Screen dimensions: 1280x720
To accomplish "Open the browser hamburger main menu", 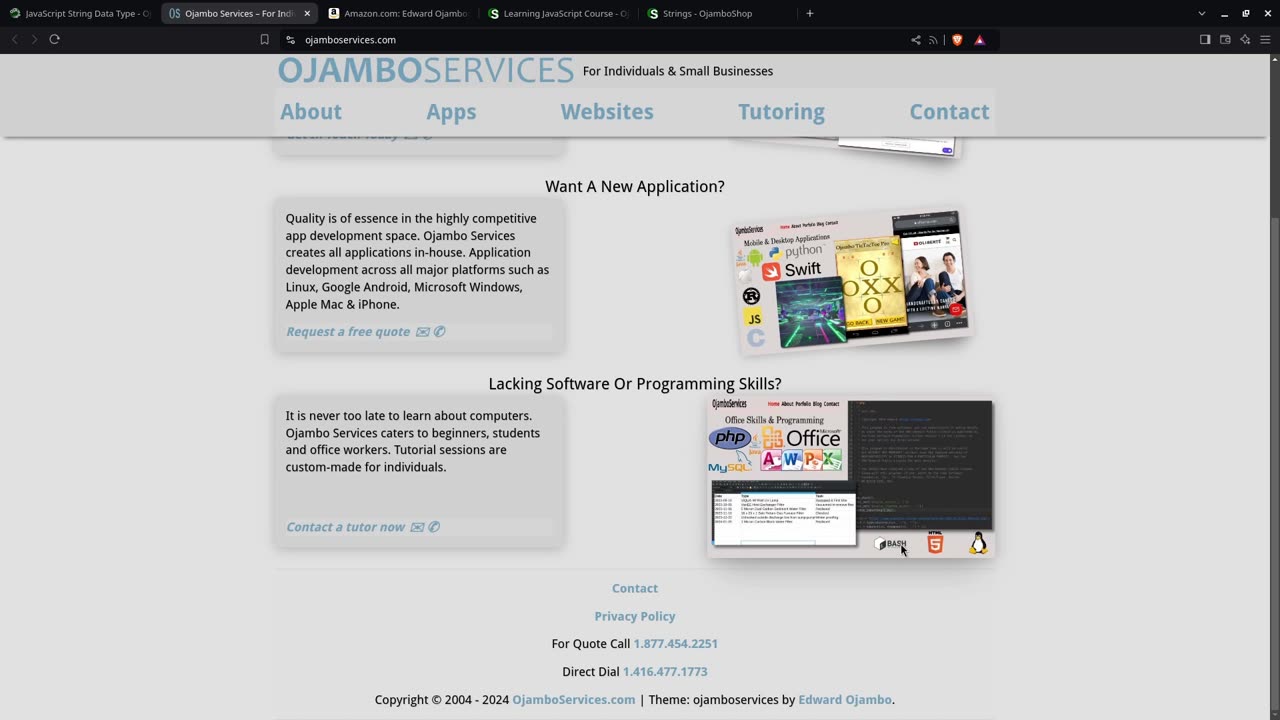I will (1265, 40).
